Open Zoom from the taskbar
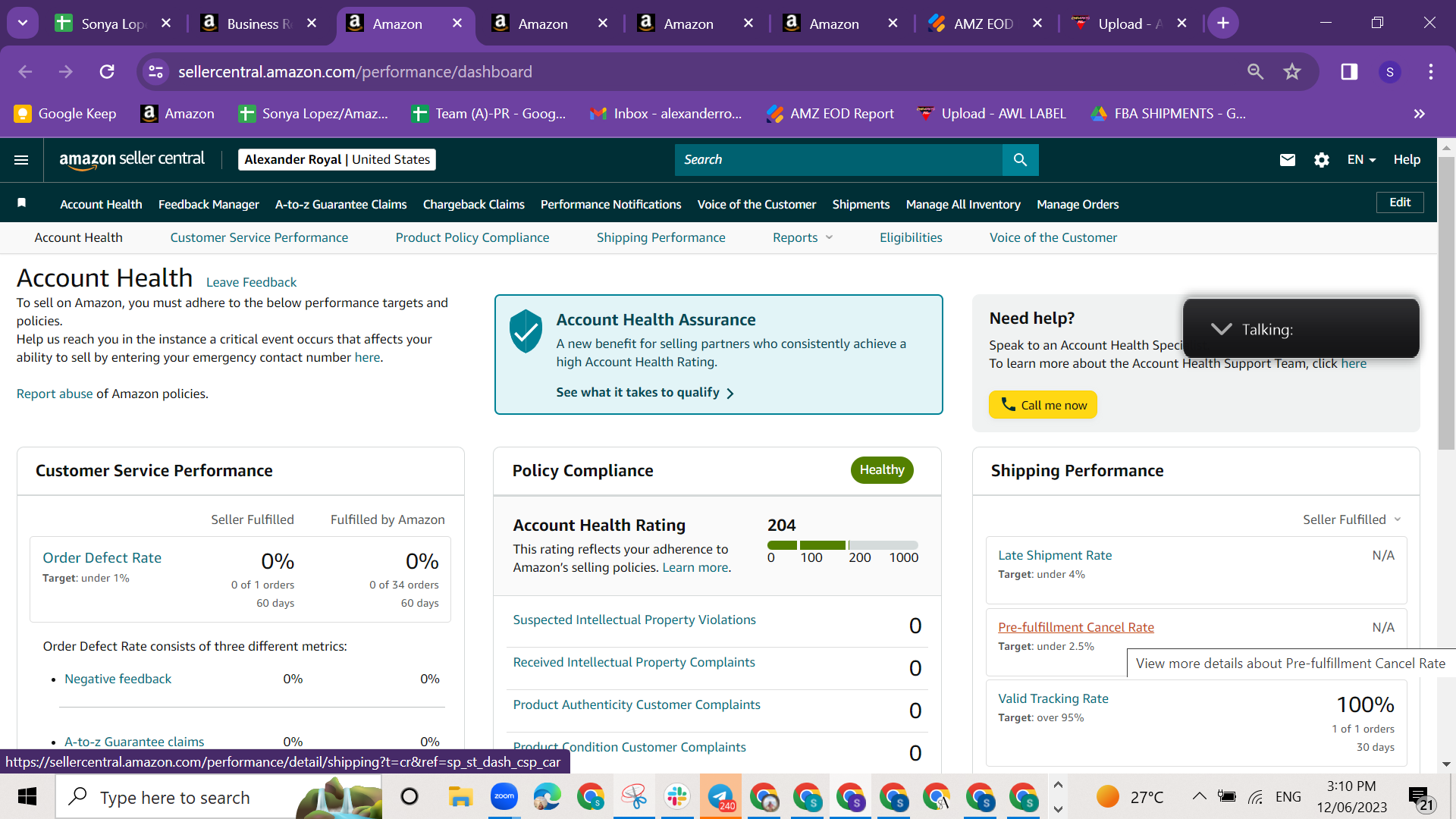This screenshot has width=1456, height=819. click(x=504, y=796)
